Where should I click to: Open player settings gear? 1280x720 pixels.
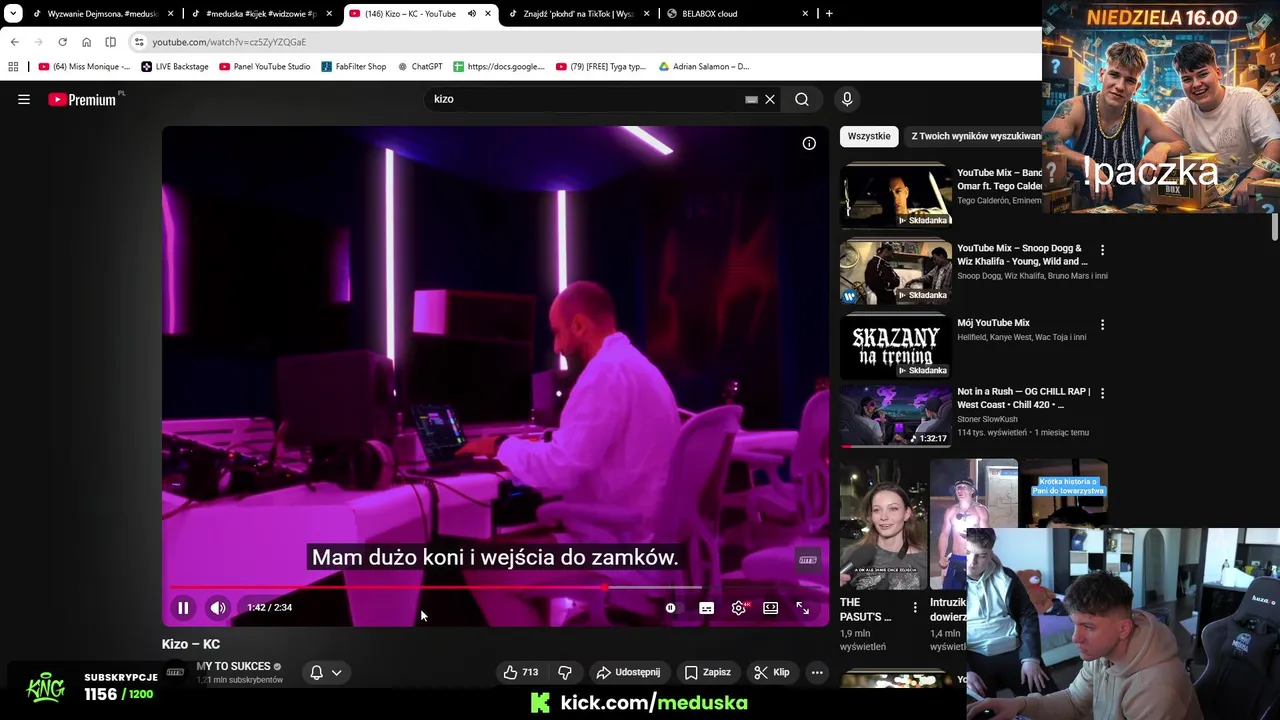(x=739, y=608)
